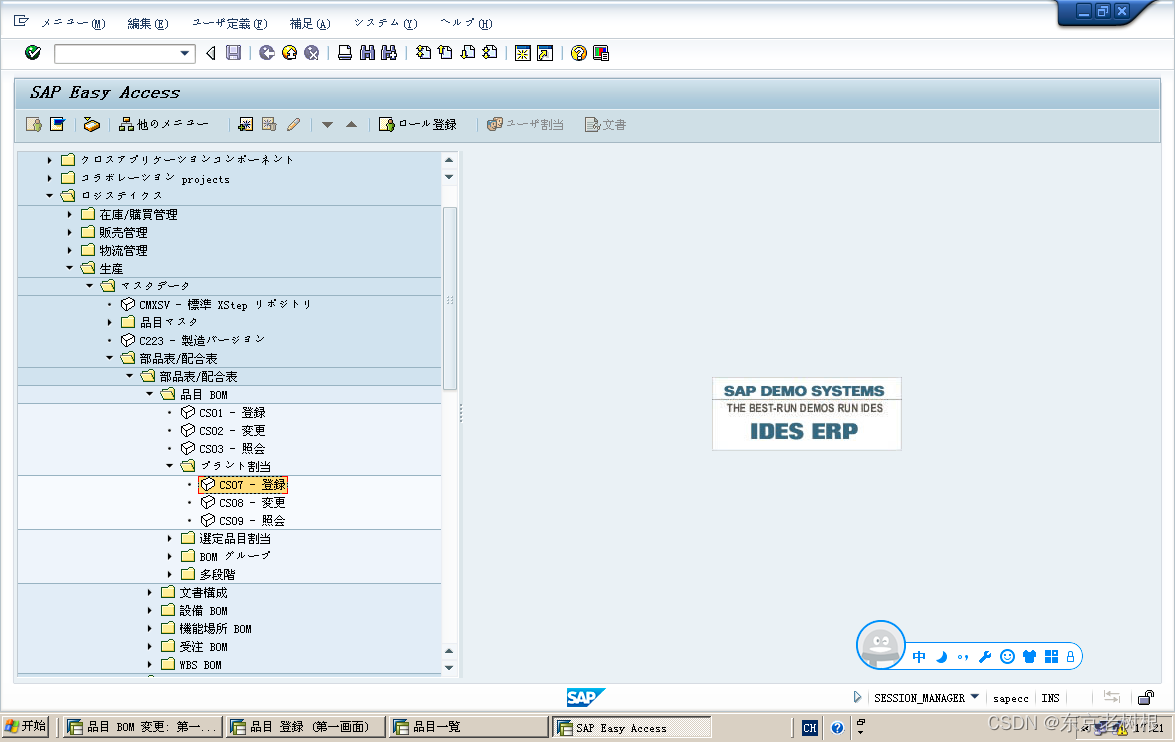
Task: Open the システム menu
Action: pyautogui.click(x=385, y=22)
